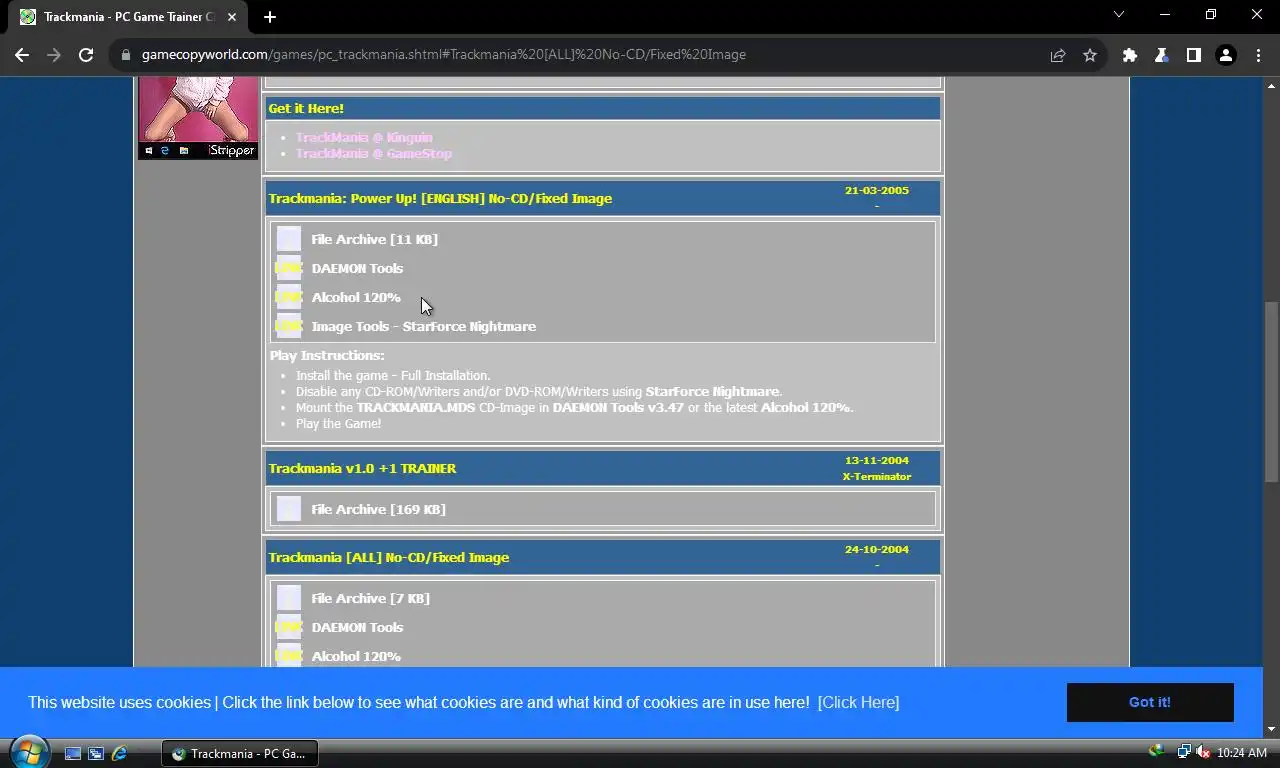Open a new browser tab
The image size is (1280, 768).
[270, 17]
